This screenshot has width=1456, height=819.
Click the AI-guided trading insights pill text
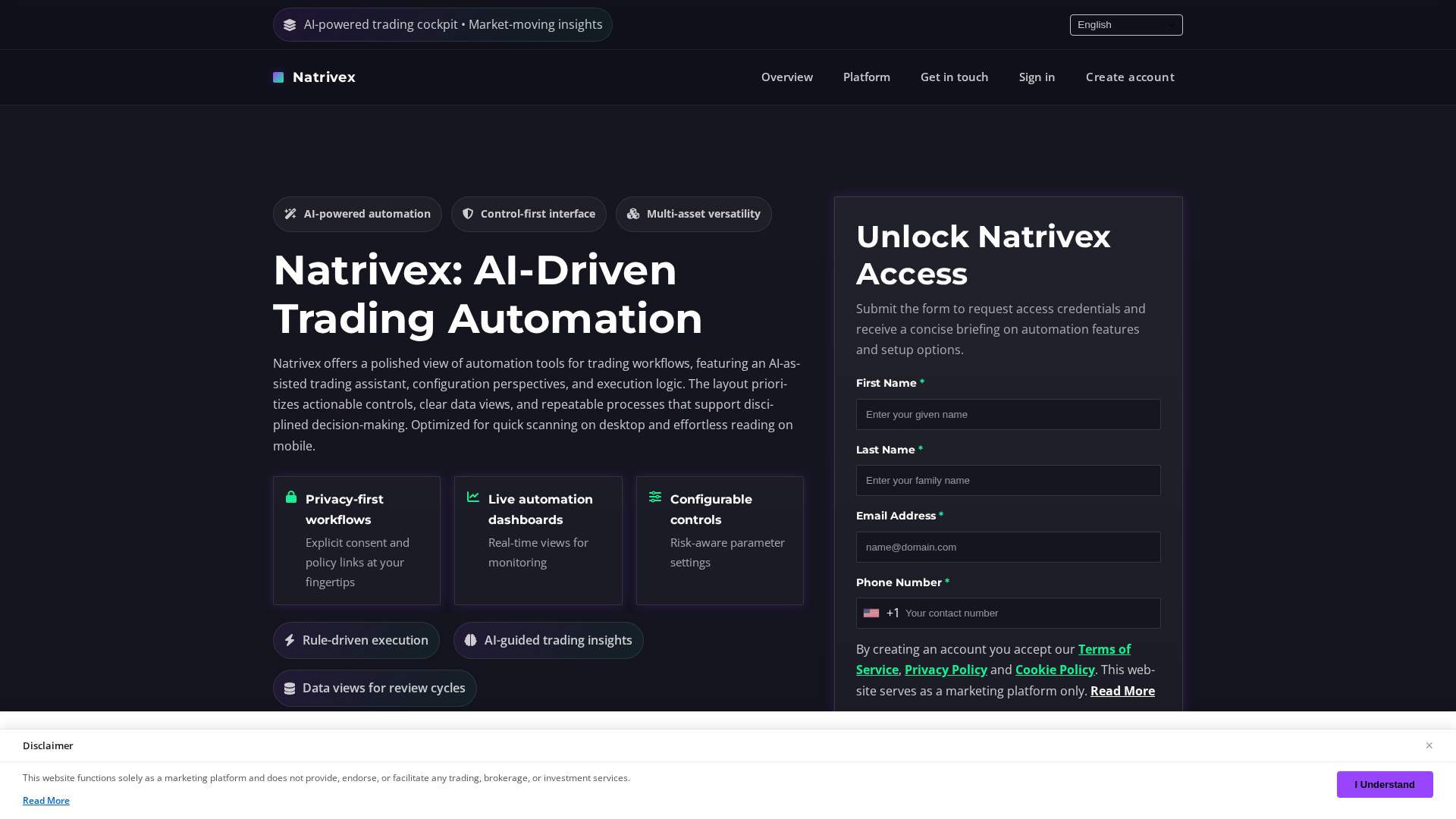pyautogui.click(x=558, y=640)
